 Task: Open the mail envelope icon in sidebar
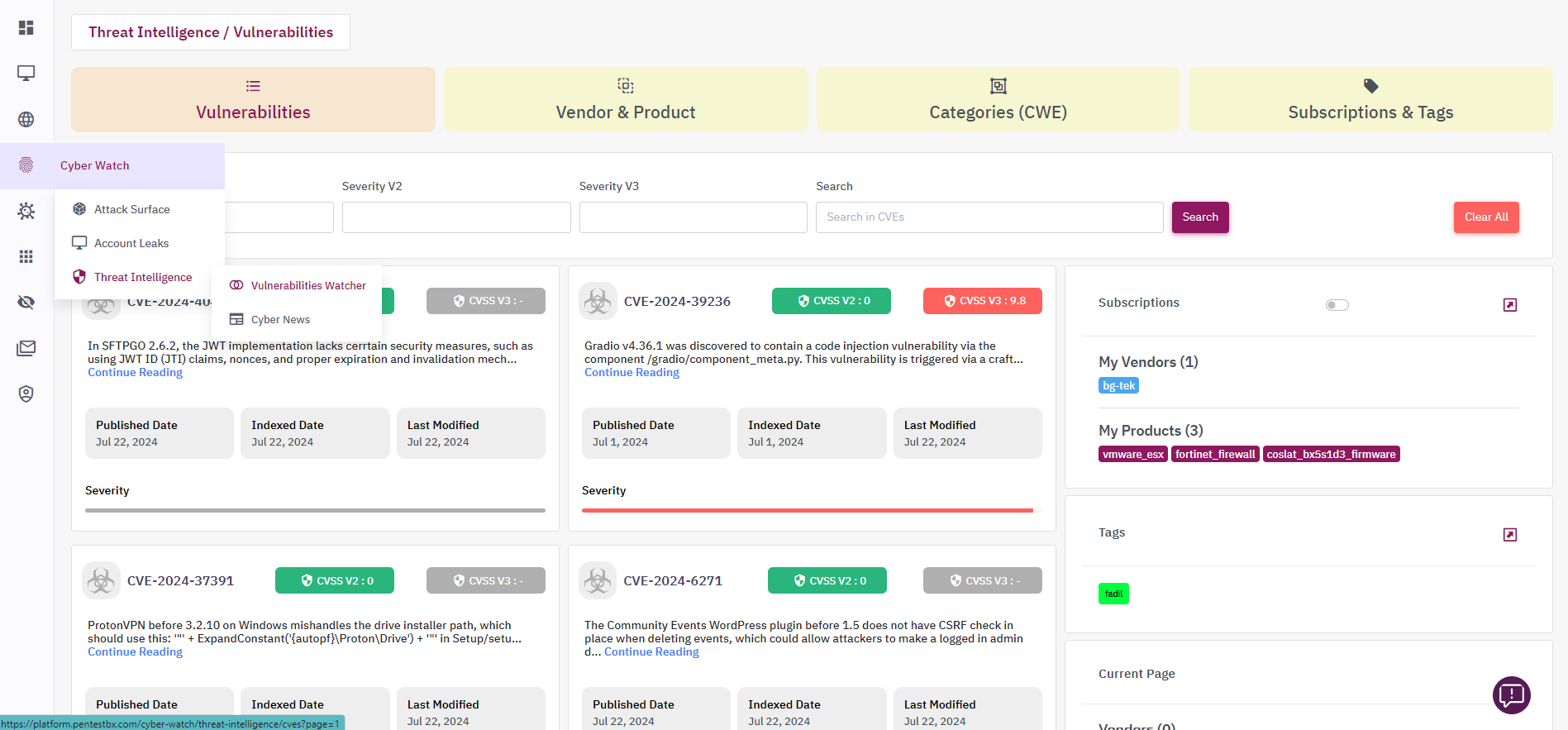(x=26, y=348)
